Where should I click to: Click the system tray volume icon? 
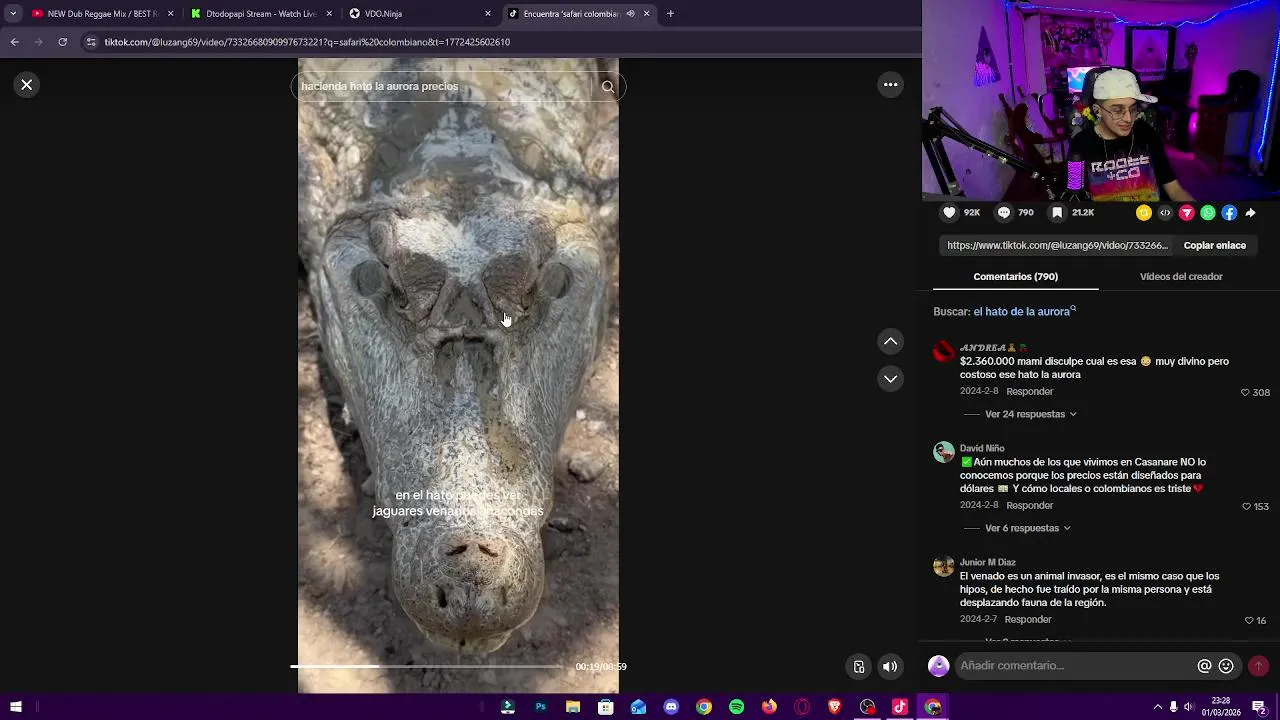coord(1189,707)
